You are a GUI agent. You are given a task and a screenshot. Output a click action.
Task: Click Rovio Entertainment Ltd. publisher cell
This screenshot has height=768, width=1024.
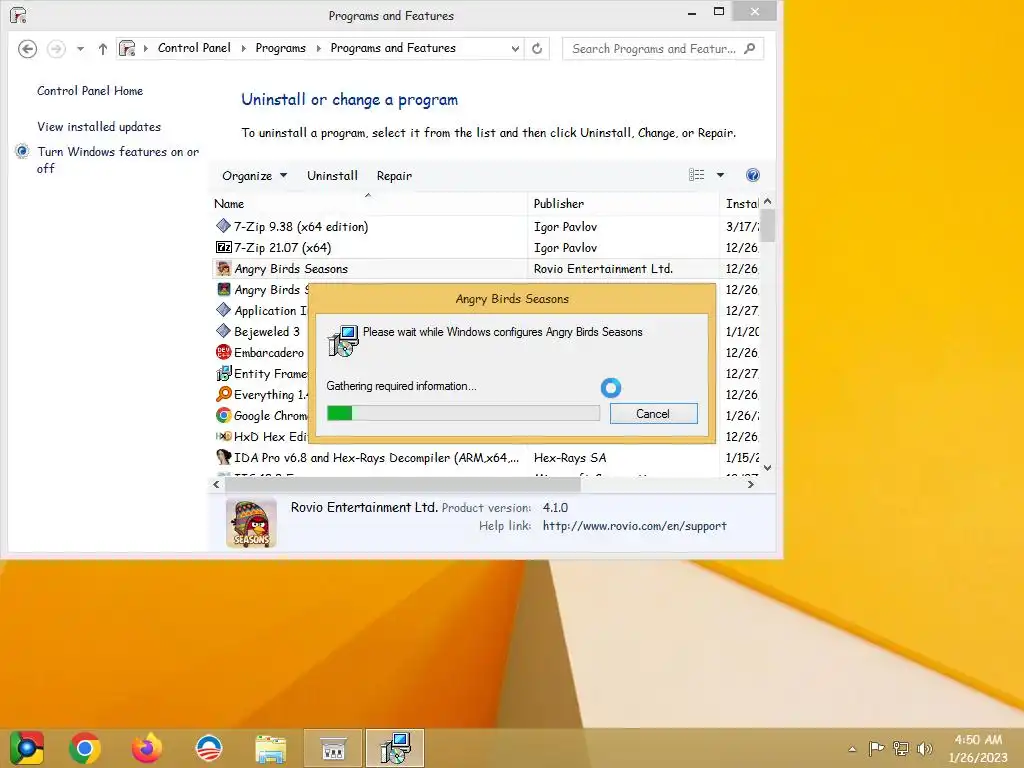point(603,268)
